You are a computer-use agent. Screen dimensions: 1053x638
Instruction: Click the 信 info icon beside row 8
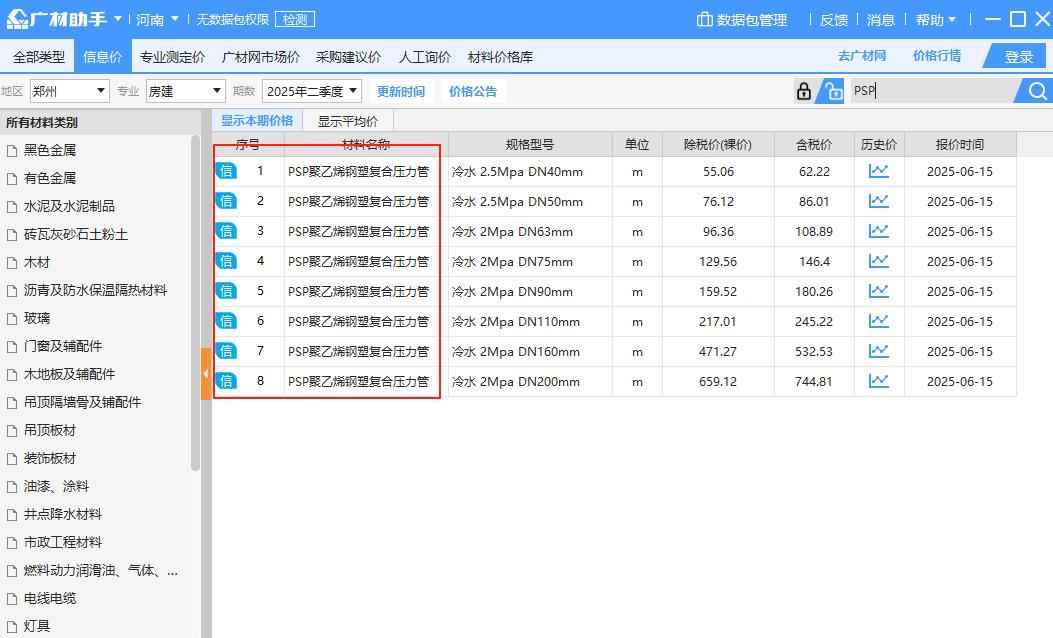(227, 381)
